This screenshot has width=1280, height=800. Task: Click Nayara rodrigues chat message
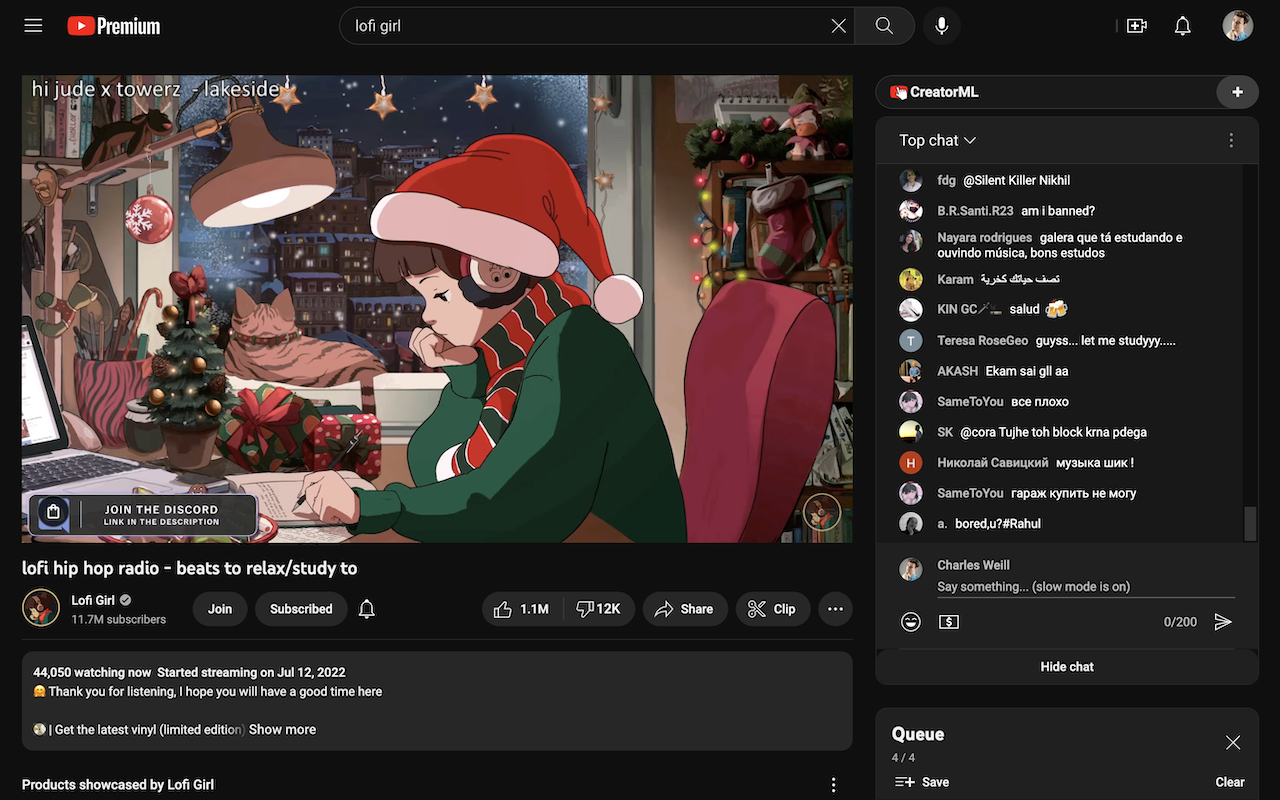[1060, 245]
